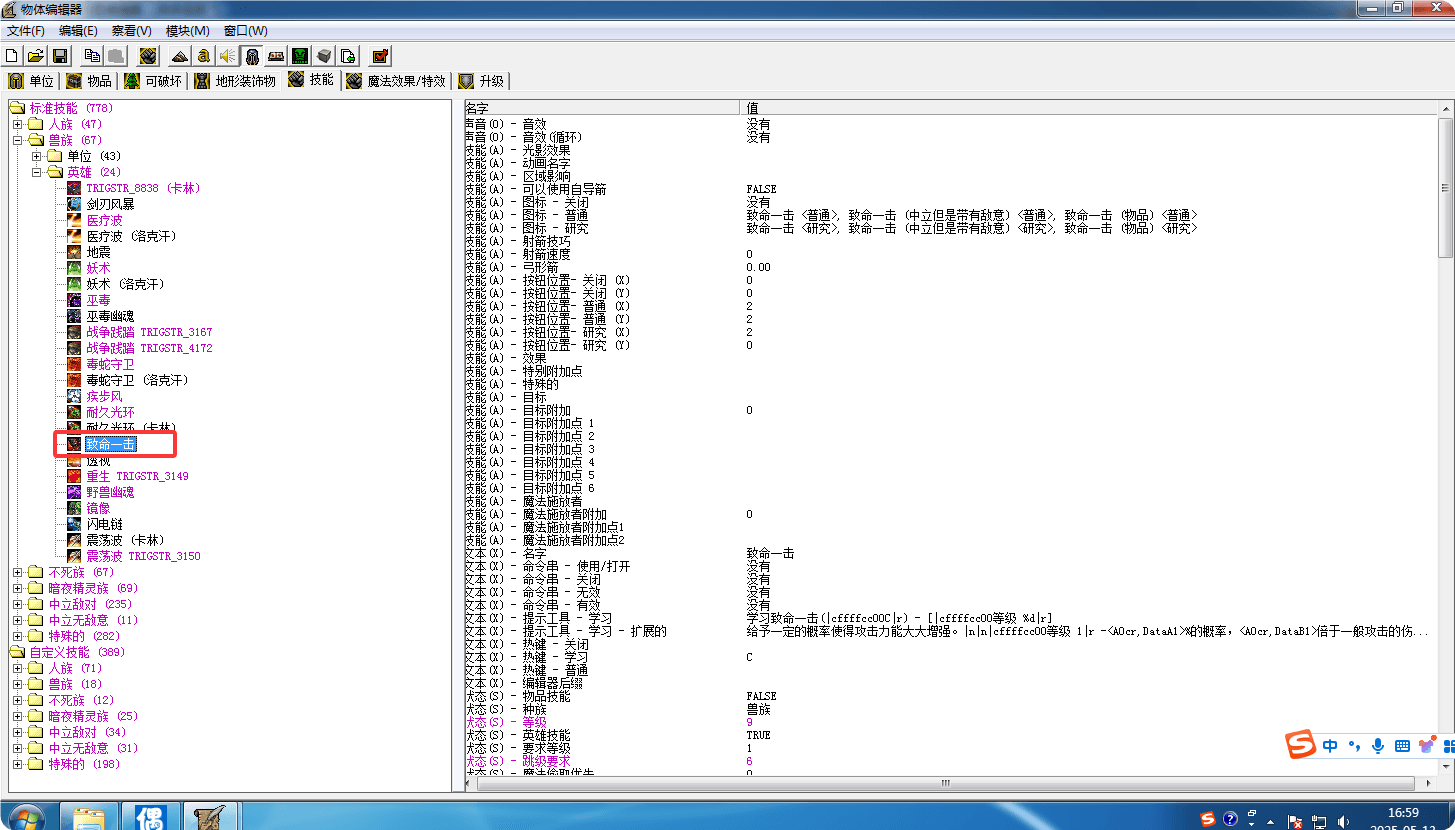Screen dimensions: 1455x830
Task: Switch to the 物品 tab
Action: [x=90, y=81]
